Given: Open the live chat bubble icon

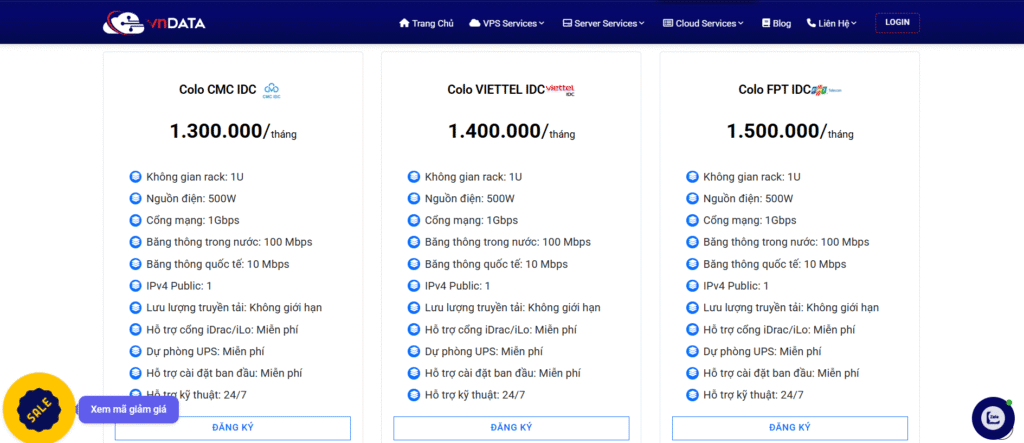Looking at the screenshot, I should click(993, 417).
